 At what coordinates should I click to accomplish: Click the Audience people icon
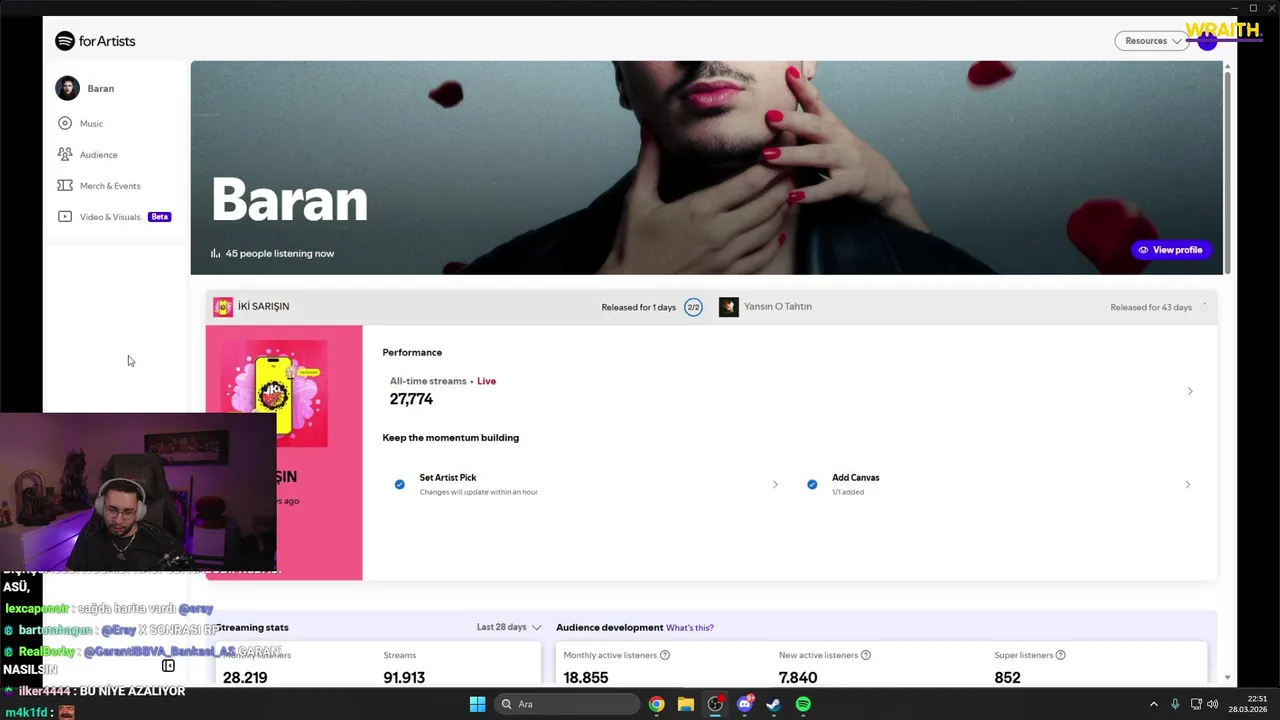click(65, 154)
